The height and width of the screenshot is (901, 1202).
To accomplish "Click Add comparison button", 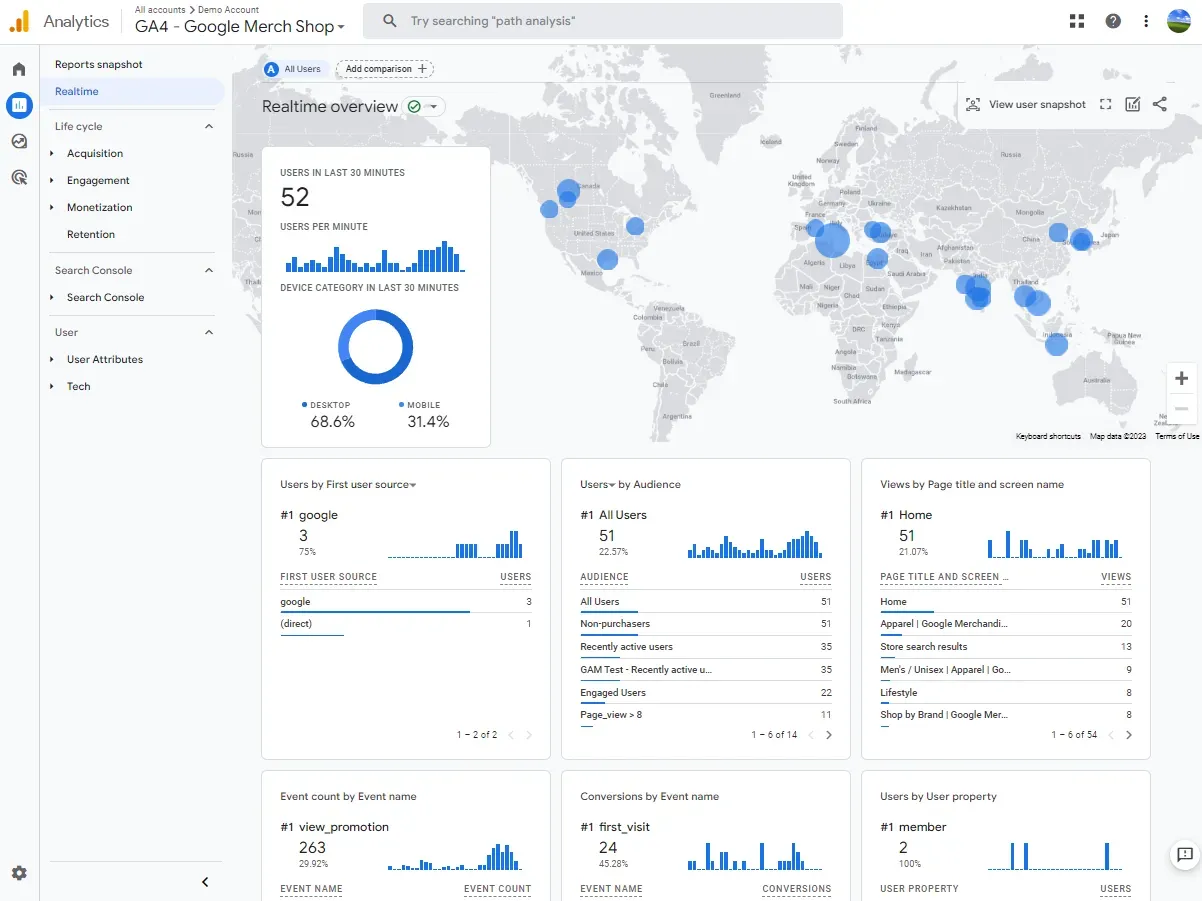I will [x=385, y=69].
